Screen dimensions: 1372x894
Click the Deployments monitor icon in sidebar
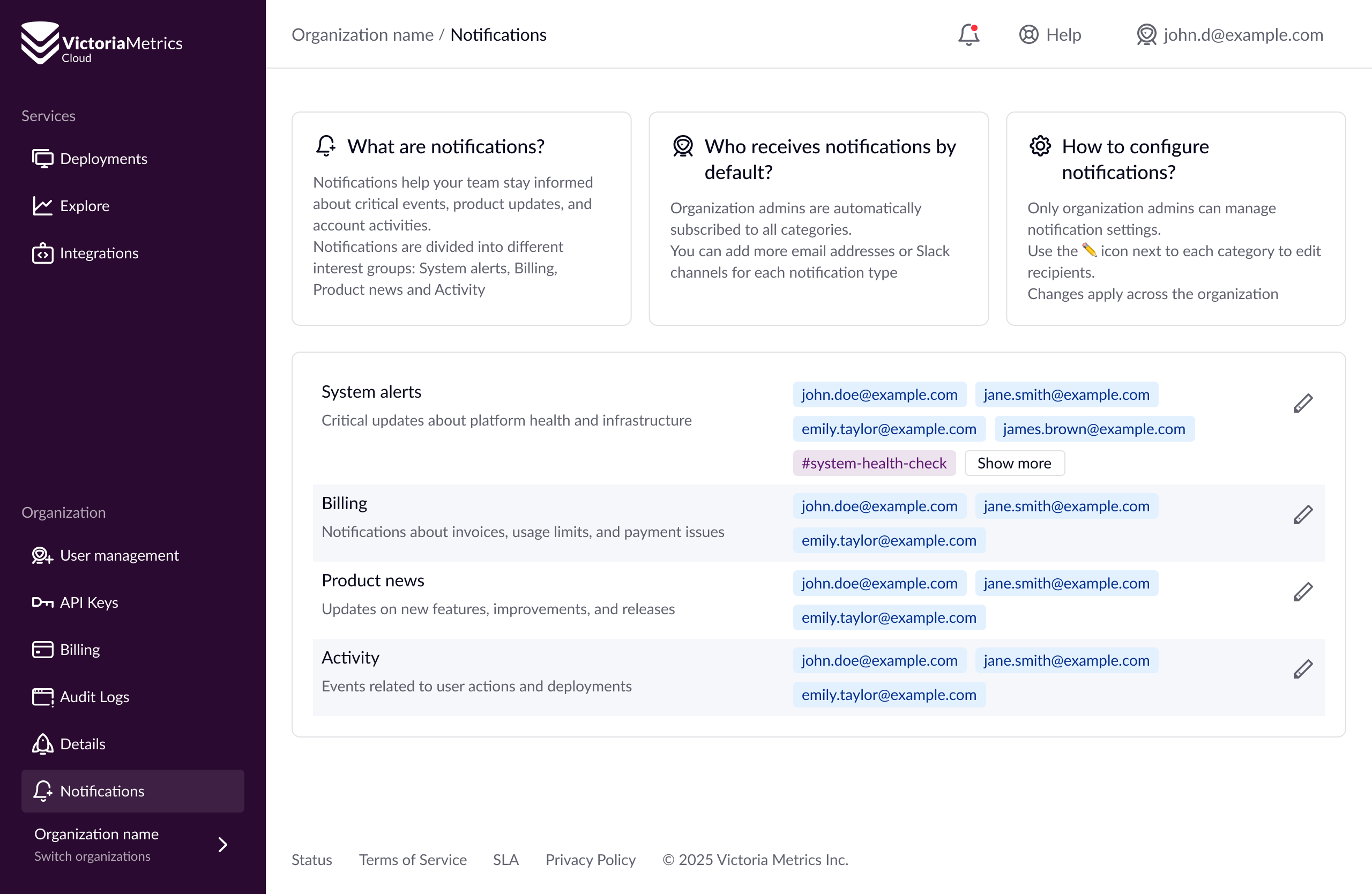pyautogui.click(x=42, y=159)
